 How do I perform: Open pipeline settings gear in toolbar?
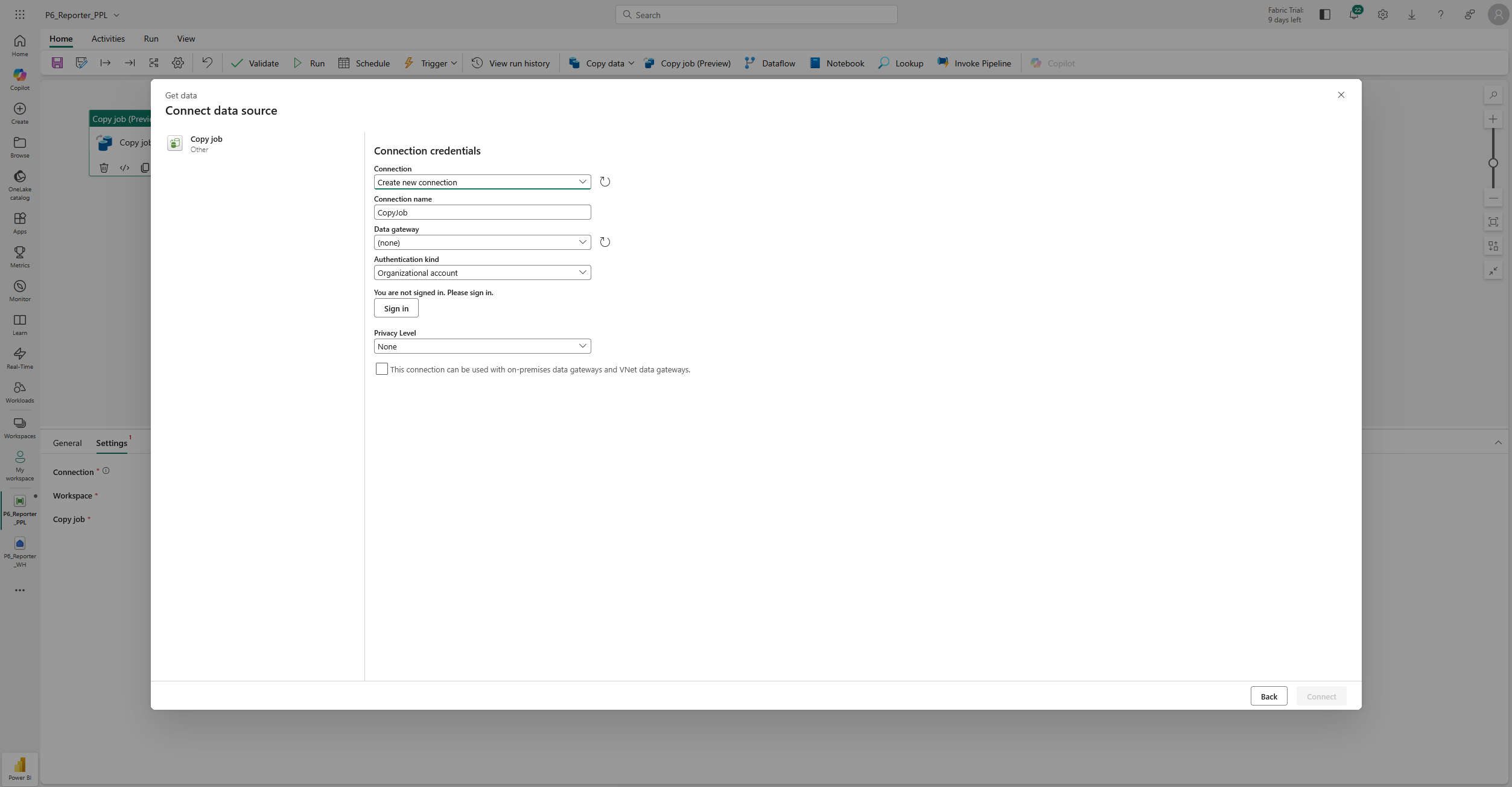tap(177, 63)
